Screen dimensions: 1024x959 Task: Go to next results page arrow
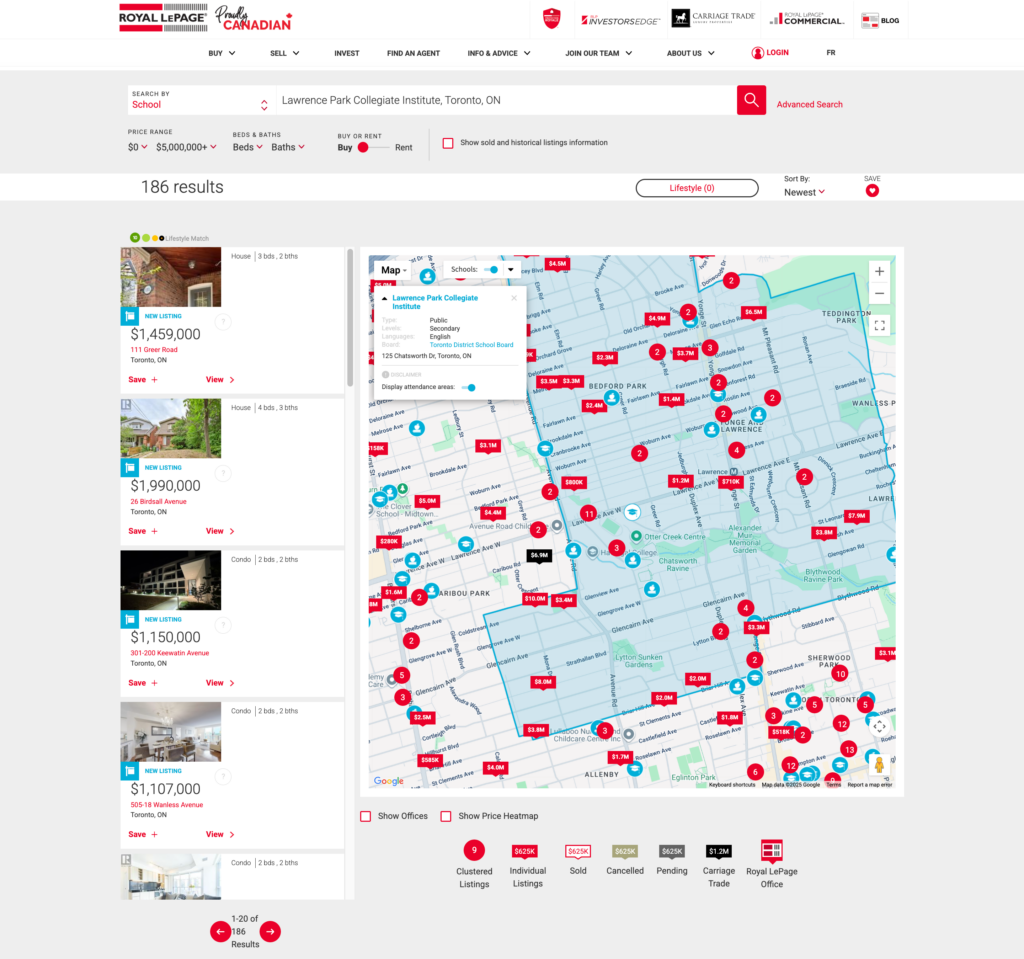pos(270,931)
